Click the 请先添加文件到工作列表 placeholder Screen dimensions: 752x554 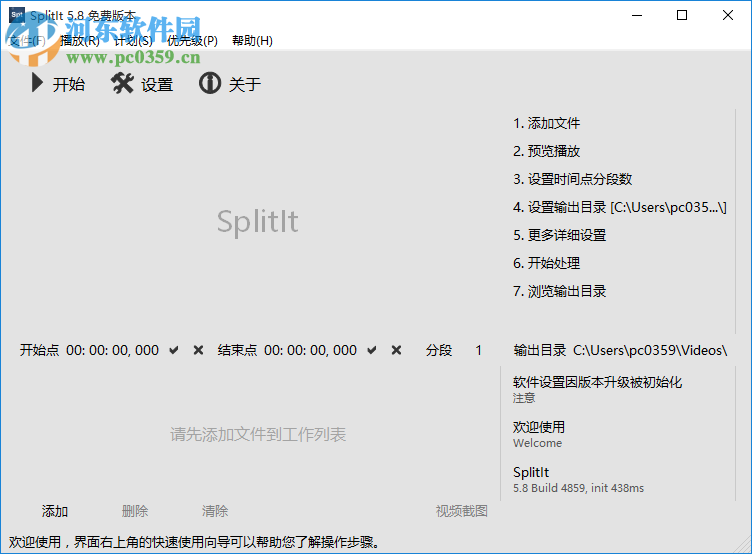[258, 435]
